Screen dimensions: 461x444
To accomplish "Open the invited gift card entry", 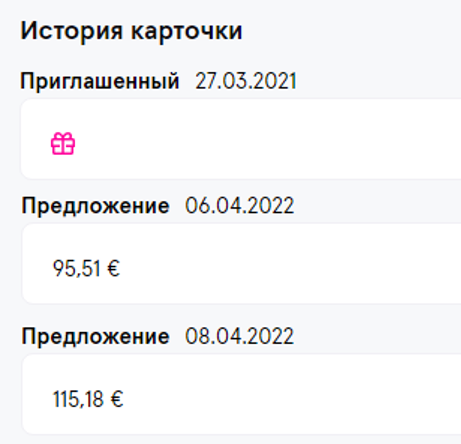I will pyautogui.click(x=241, y=139).
